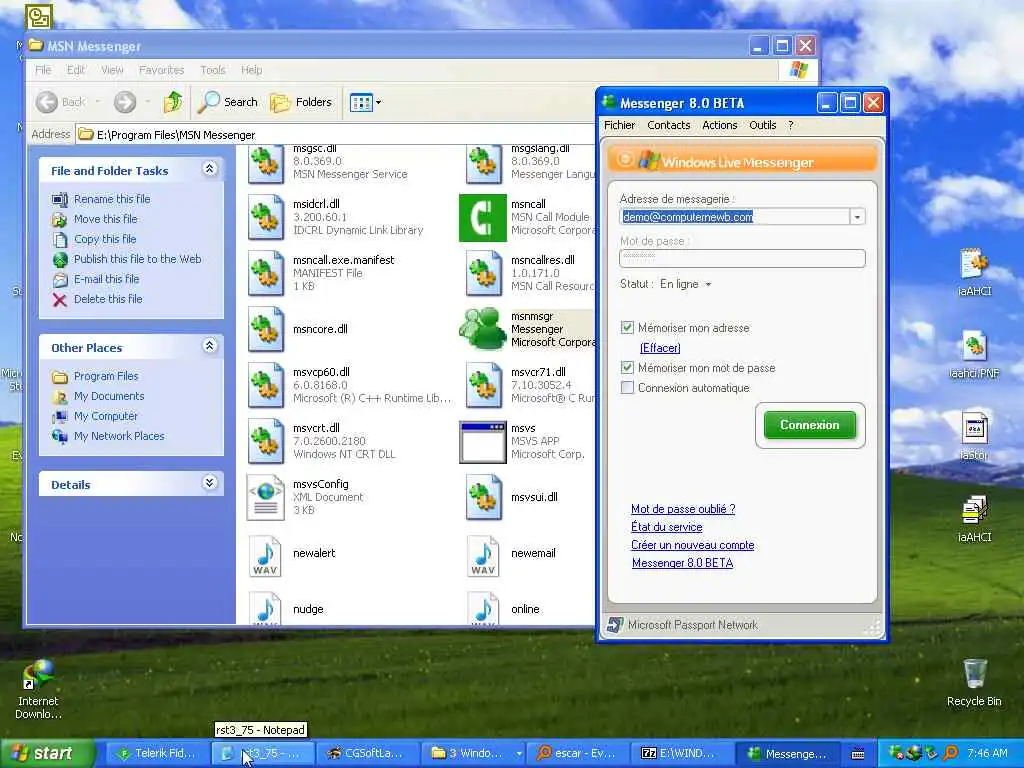
Task: Click E-mail this file task
Action: (106, 279)
